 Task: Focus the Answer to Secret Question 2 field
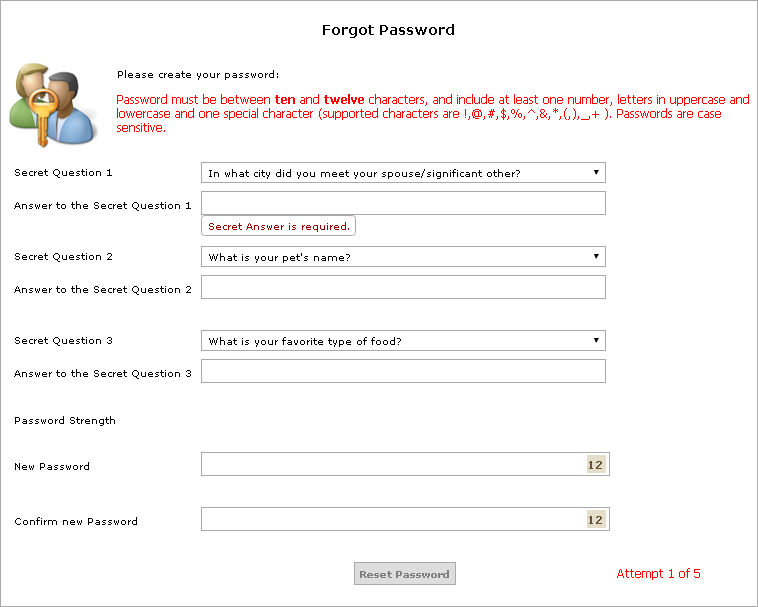(x=403, y=288)
